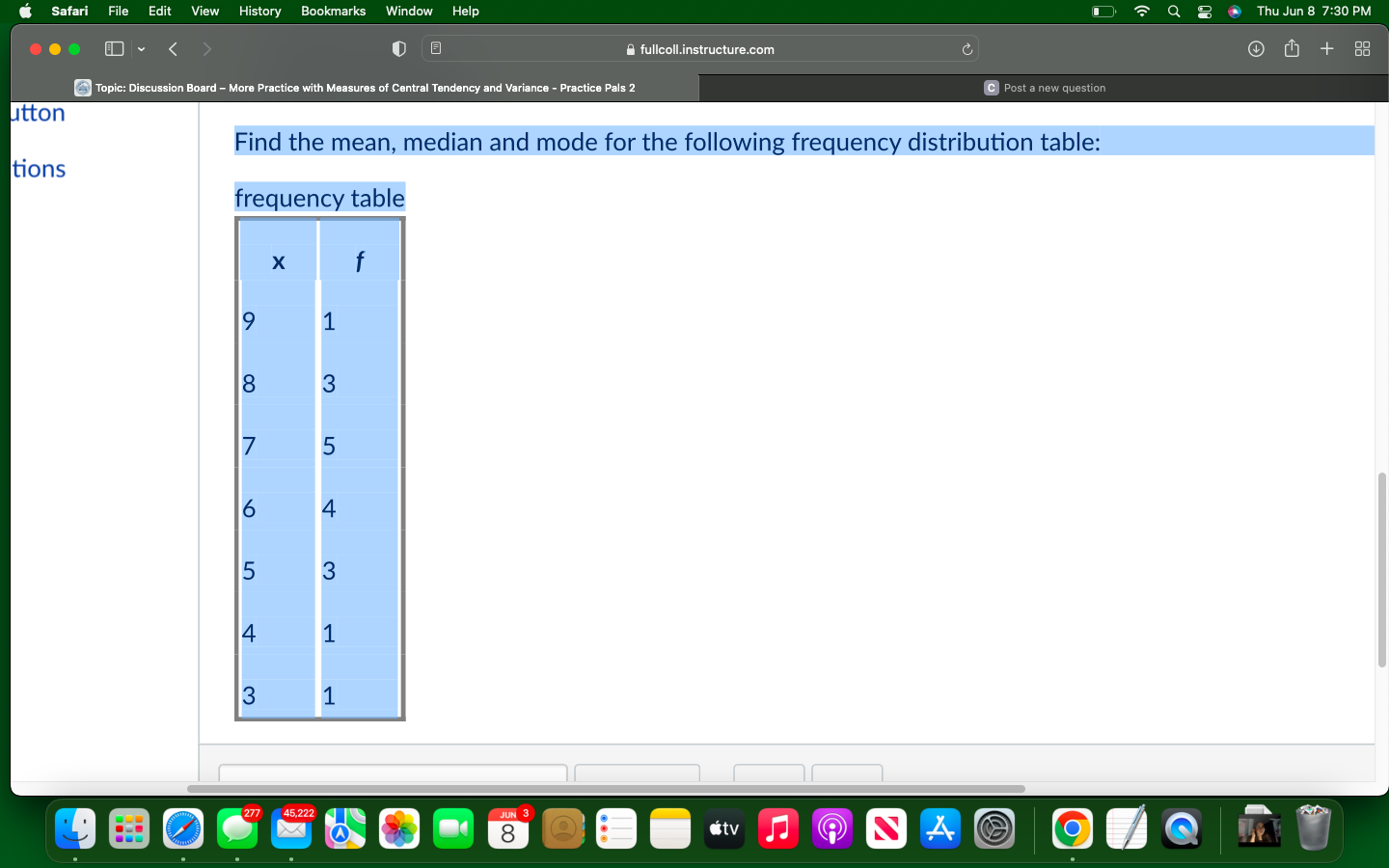Switch to the Post a new question tab
Viewport: 1389px width, 868px height.
tap(1045, 87)
